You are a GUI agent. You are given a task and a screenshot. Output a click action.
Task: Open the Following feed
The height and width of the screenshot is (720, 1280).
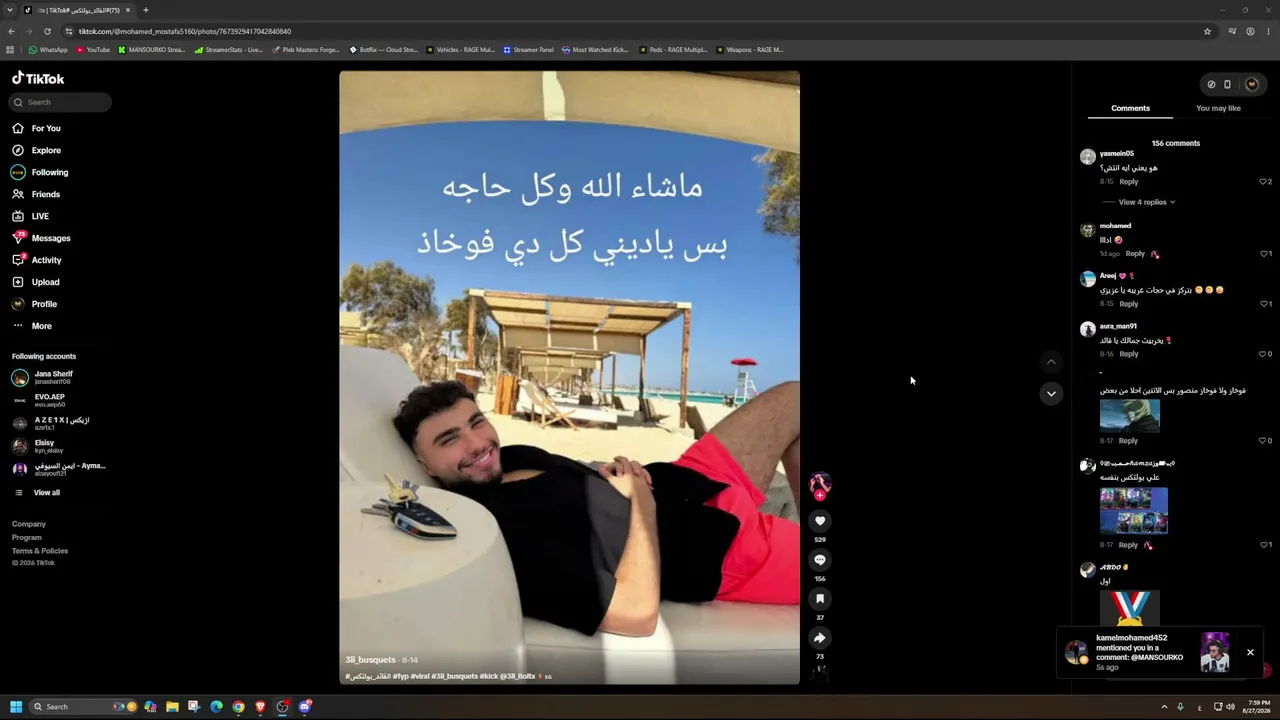click(x=40, y=172)
